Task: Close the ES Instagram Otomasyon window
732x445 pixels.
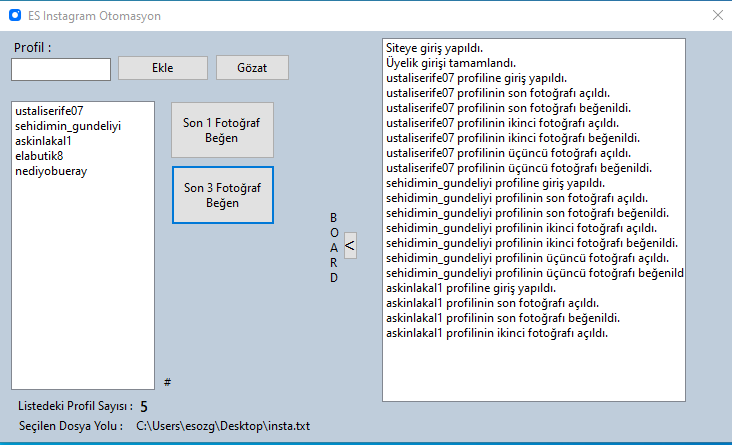Action: coord(718,15)
